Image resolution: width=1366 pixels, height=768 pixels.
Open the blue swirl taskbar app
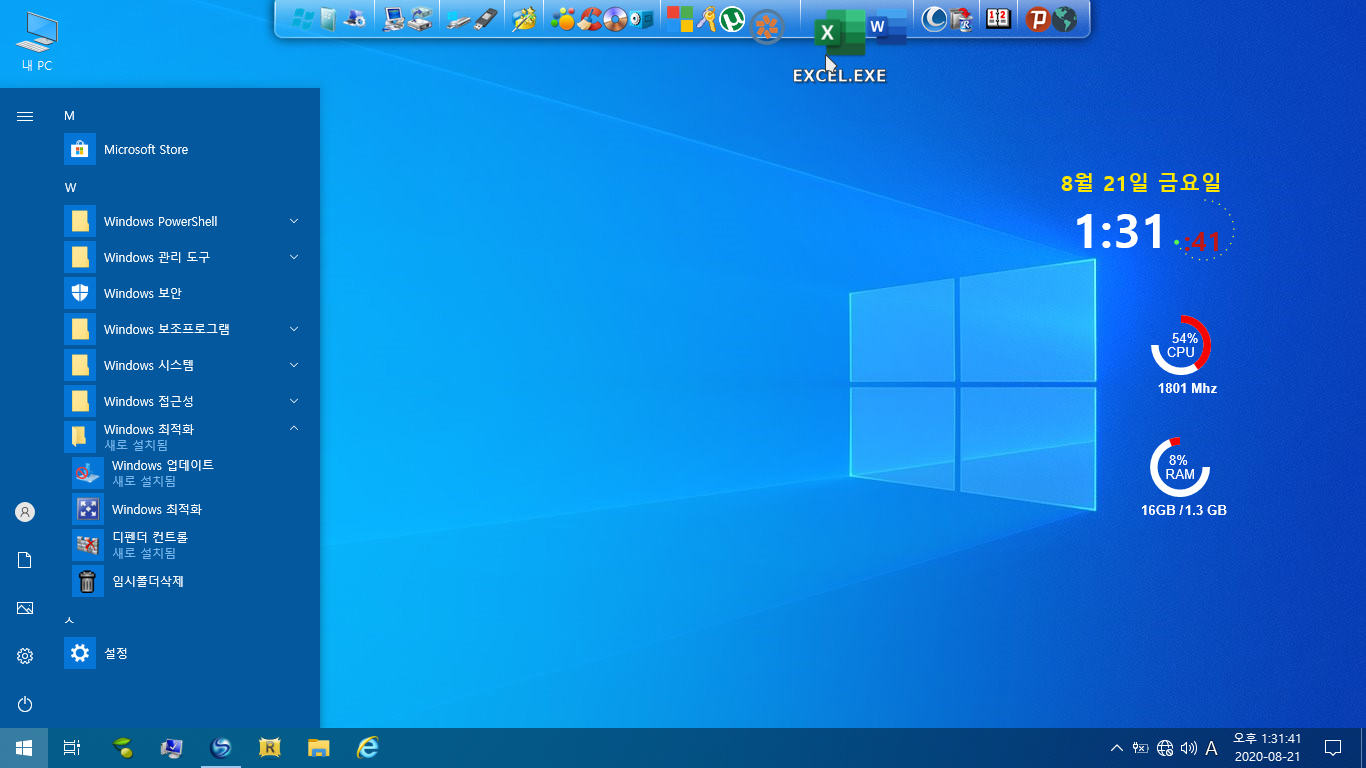tap(221, 748)
